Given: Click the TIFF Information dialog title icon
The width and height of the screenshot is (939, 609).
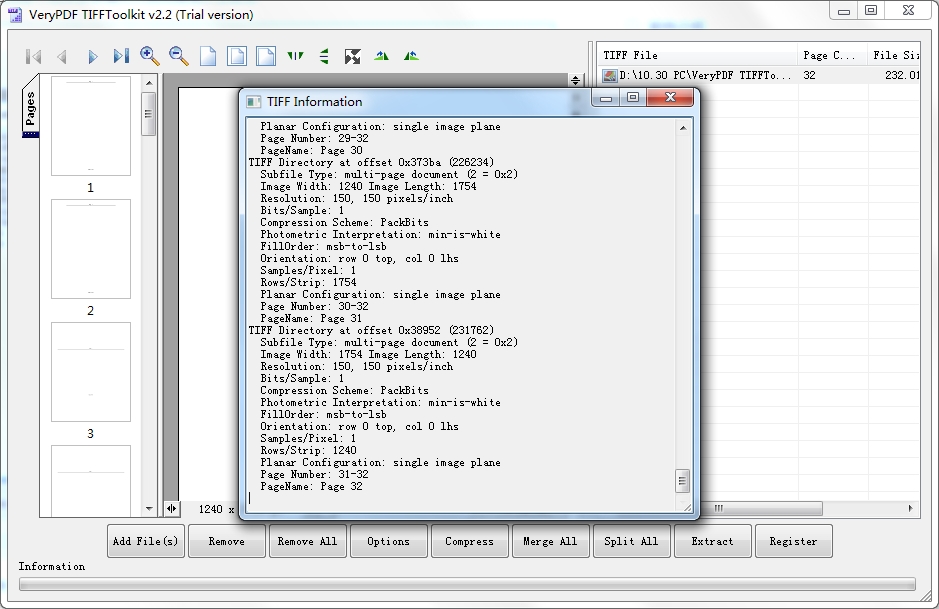Looking at the screenshot, I should point(254,102).
